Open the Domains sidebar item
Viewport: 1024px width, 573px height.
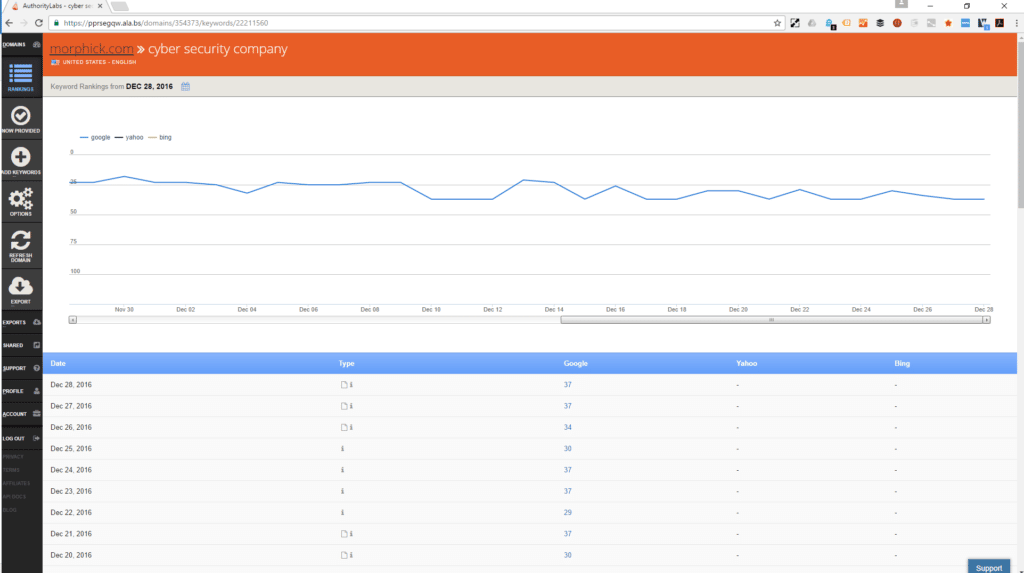[21, 44]
